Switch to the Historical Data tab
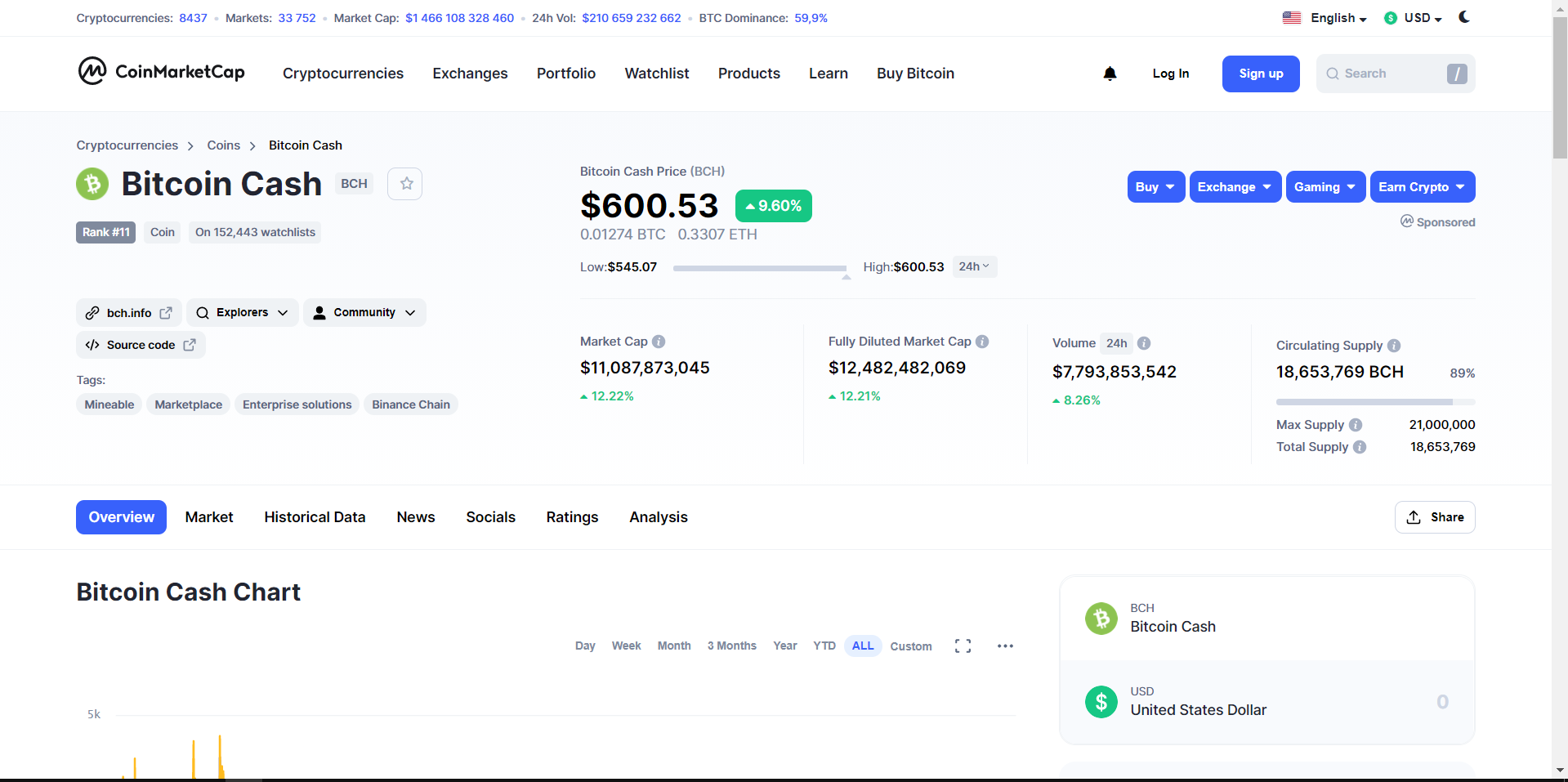 (315, 517)
